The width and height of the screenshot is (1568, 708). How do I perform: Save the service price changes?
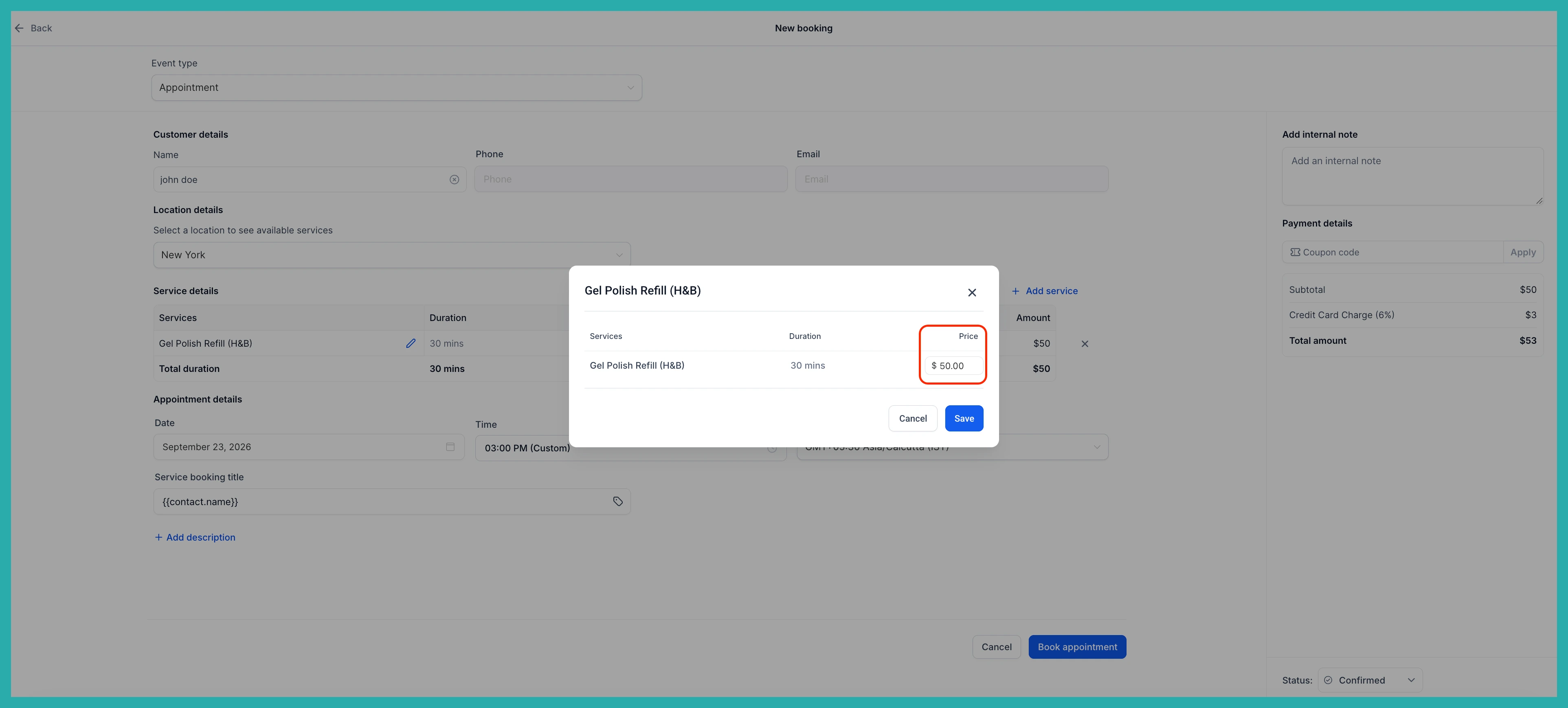click(x=964, y=418)
